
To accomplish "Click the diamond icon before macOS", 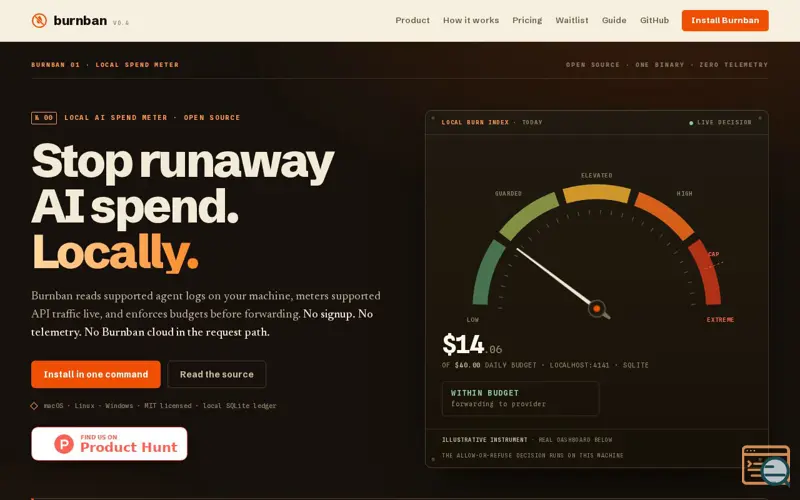I will 34,406.
